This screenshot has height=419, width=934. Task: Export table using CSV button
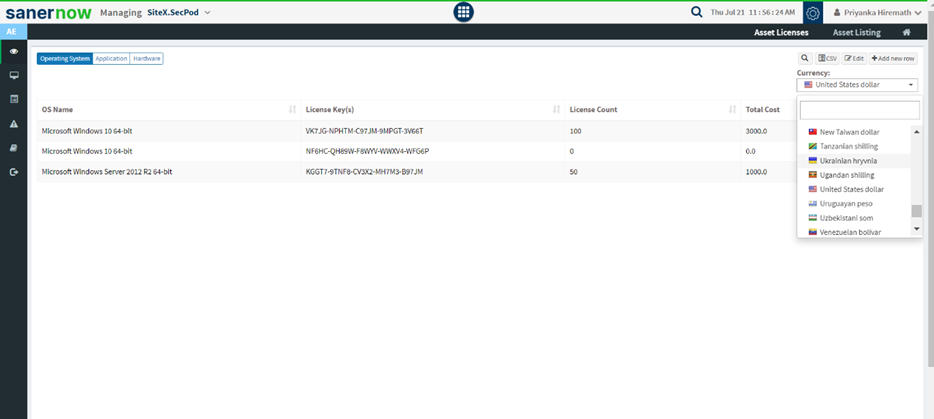(x=827, y=58)
